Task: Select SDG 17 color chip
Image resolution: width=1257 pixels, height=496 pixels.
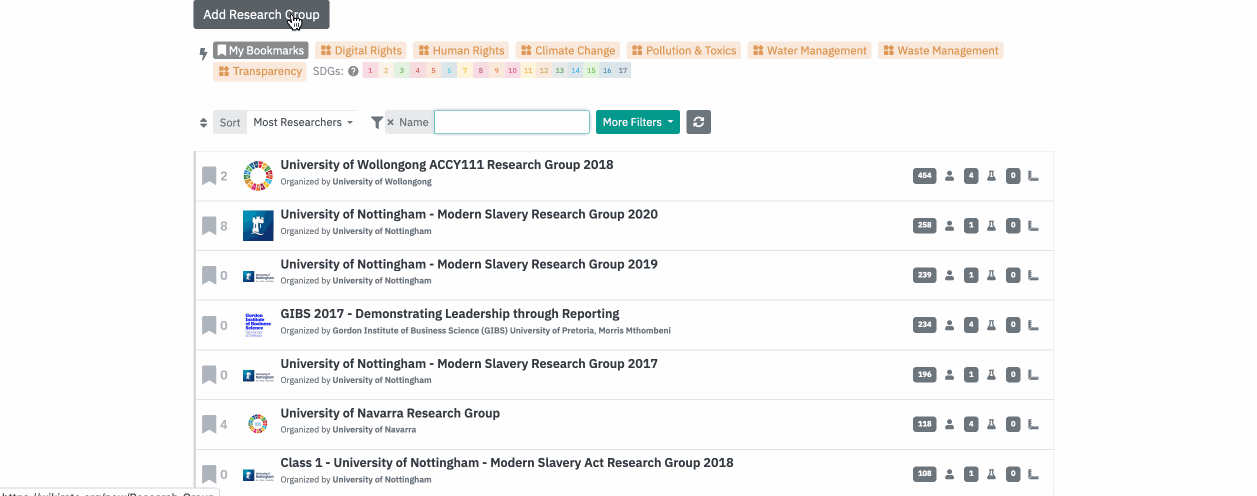Action: [x=624, y=71]
